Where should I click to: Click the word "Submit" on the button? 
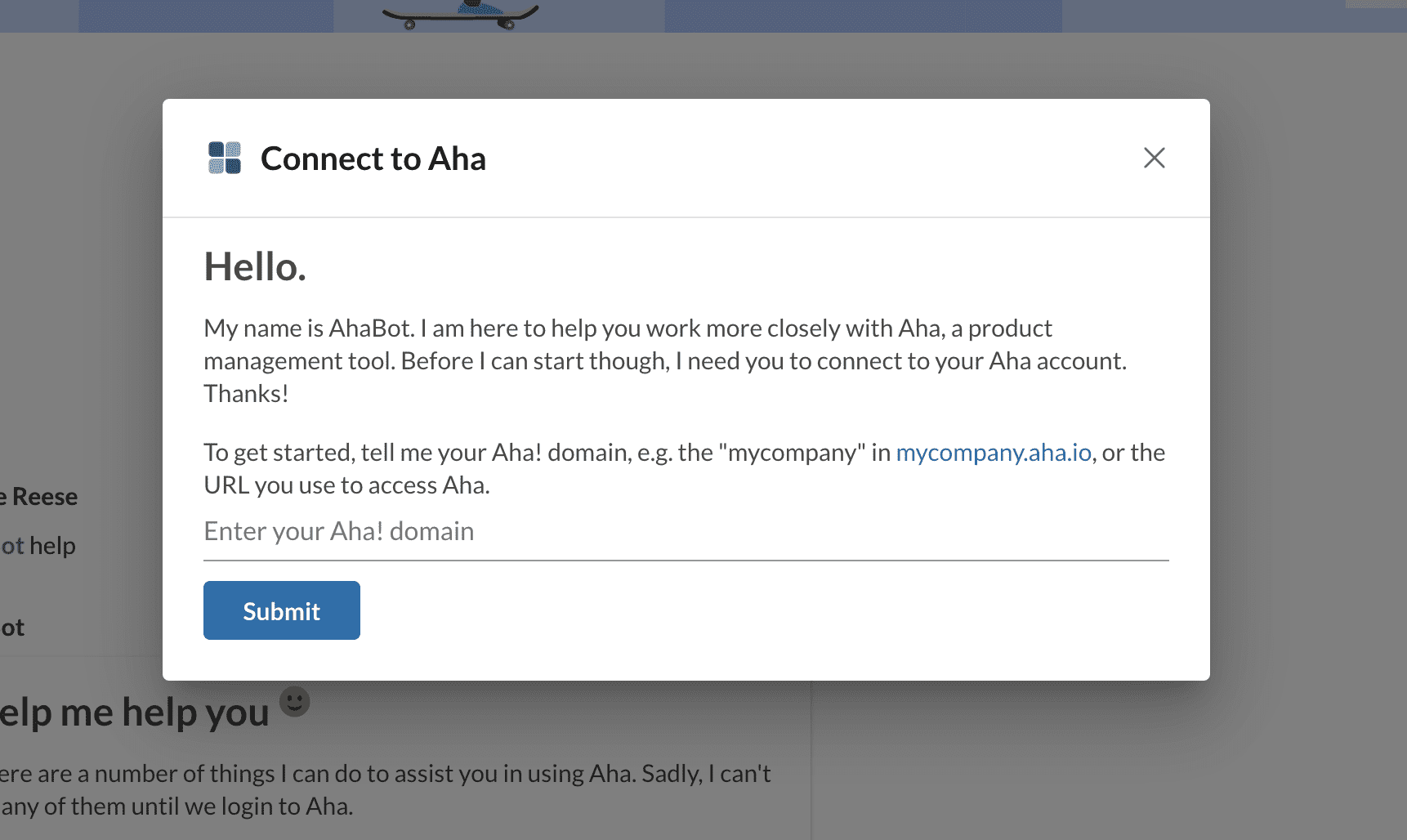282,611
